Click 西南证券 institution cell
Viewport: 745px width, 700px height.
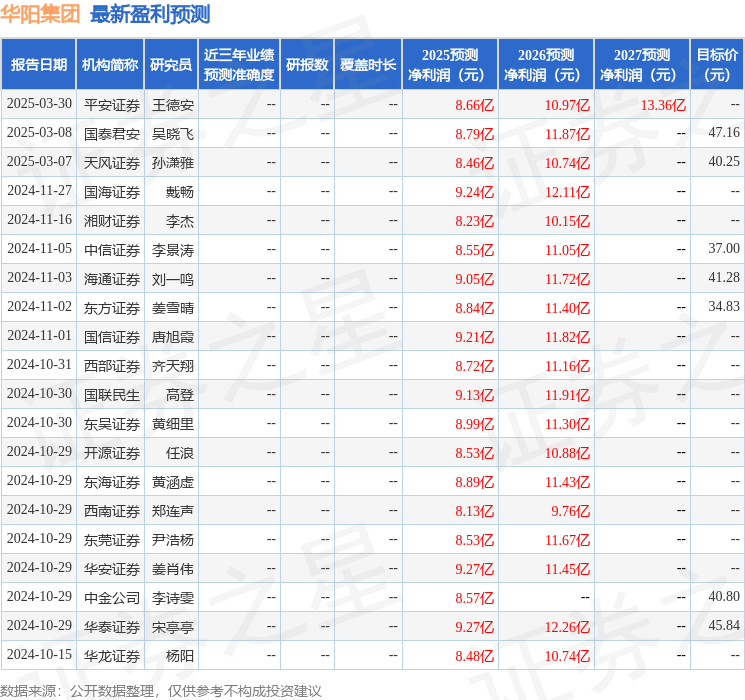point(112,511)
